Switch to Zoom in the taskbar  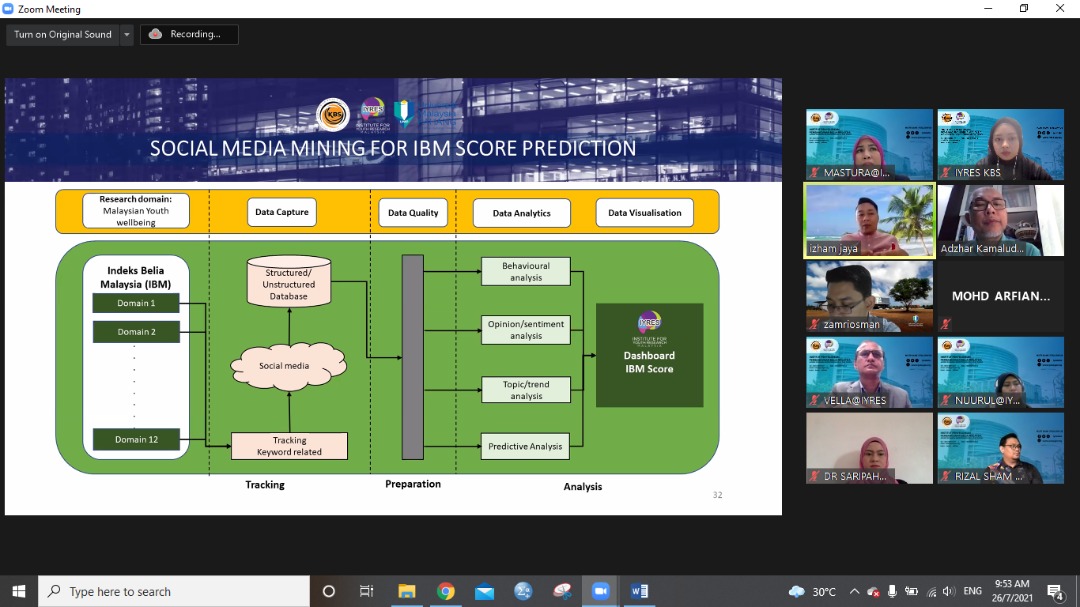coord(600,591)
